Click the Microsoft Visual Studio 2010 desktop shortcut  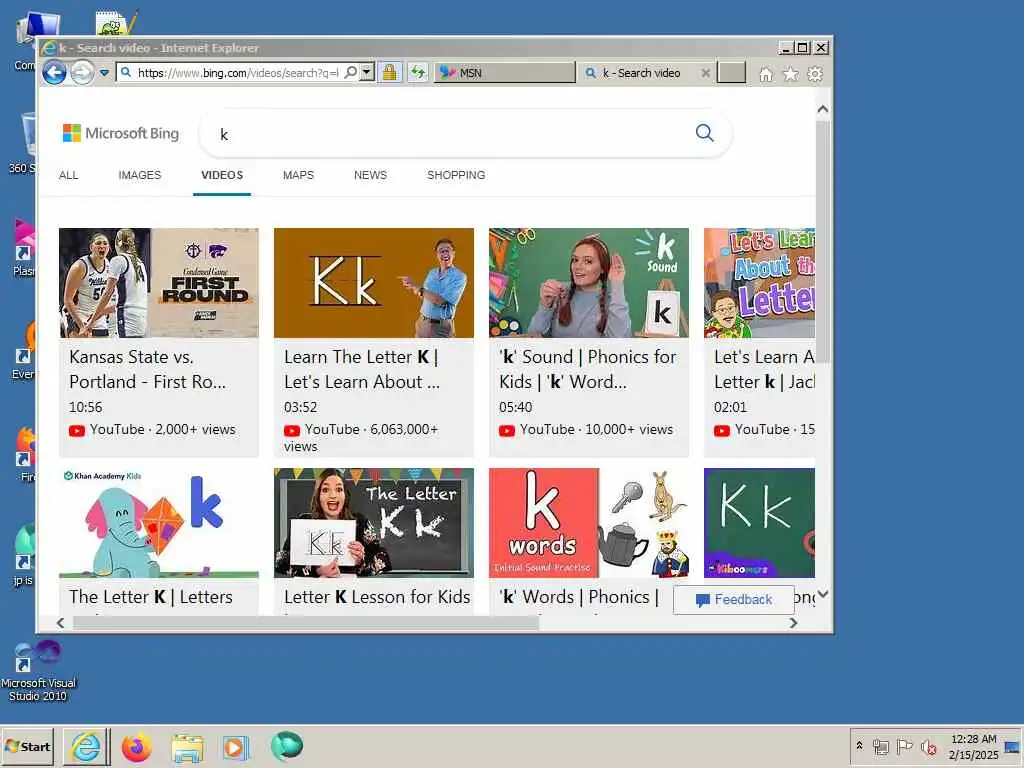click(38, 671)
